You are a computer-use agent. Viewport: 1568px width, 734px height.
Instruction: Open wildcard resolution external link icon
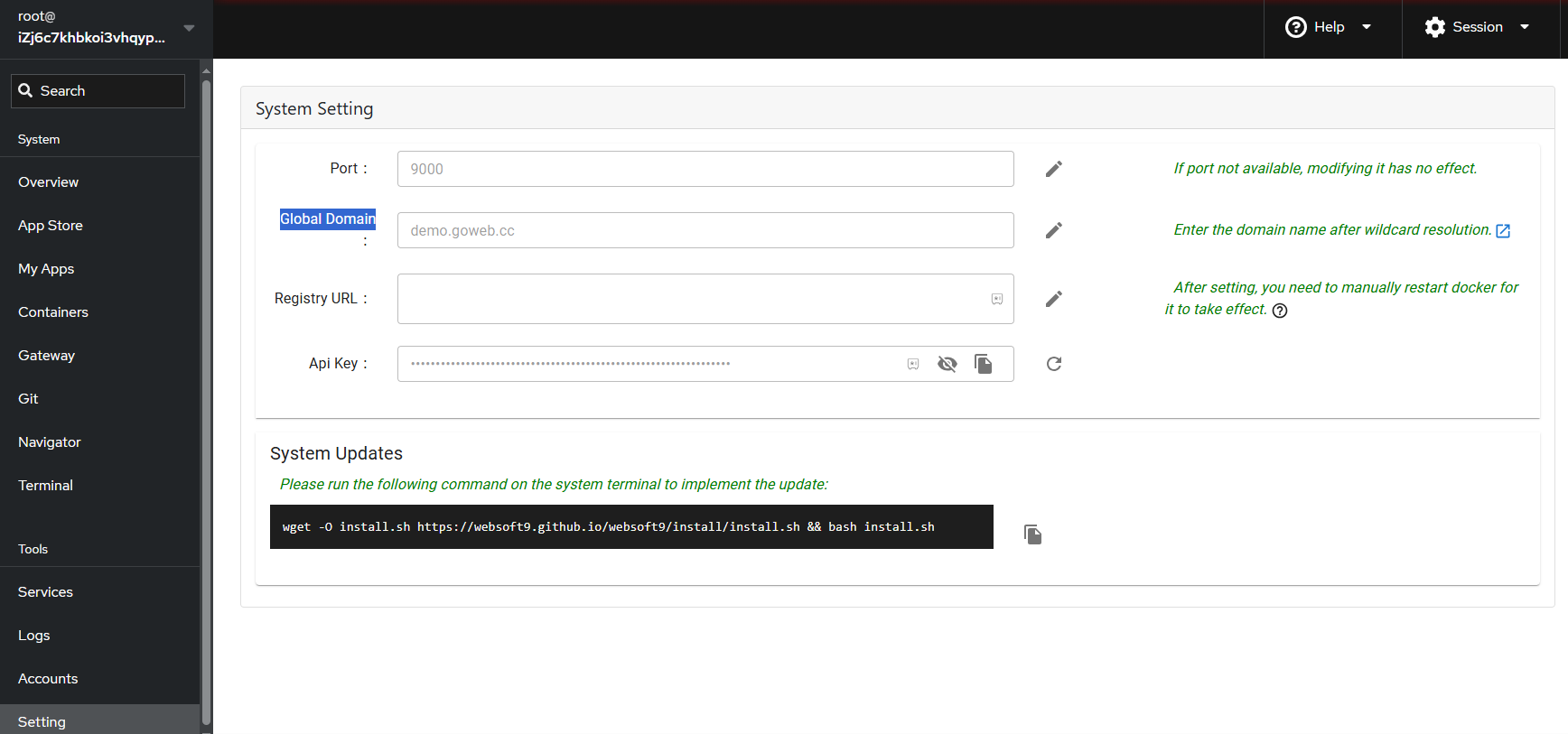click(x=1503, y=231)
